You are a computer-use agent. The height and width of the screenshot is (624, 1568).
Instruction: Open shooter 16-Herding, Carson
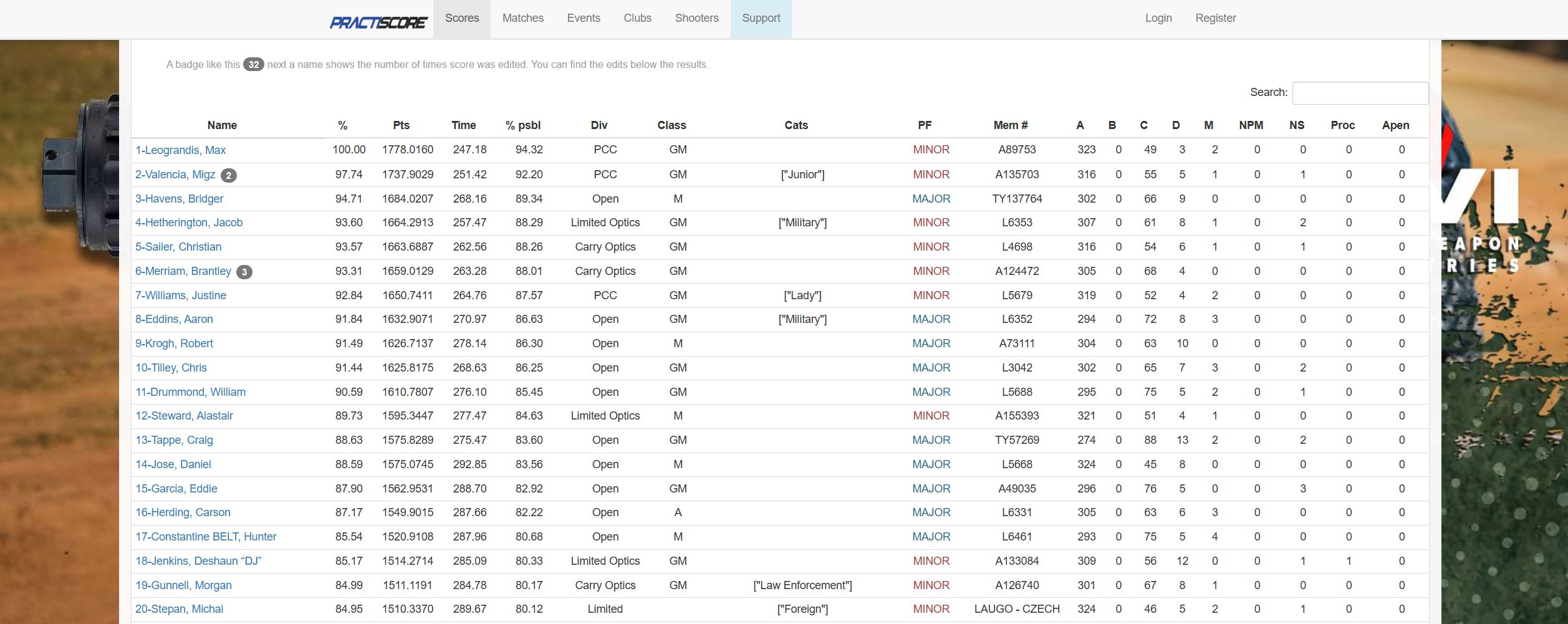point(183,512)
